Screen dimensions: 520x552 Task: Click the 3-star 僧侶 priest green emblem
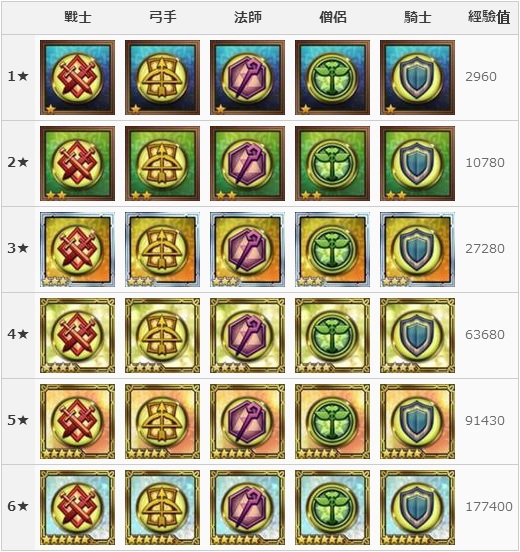tap(332, 250)
